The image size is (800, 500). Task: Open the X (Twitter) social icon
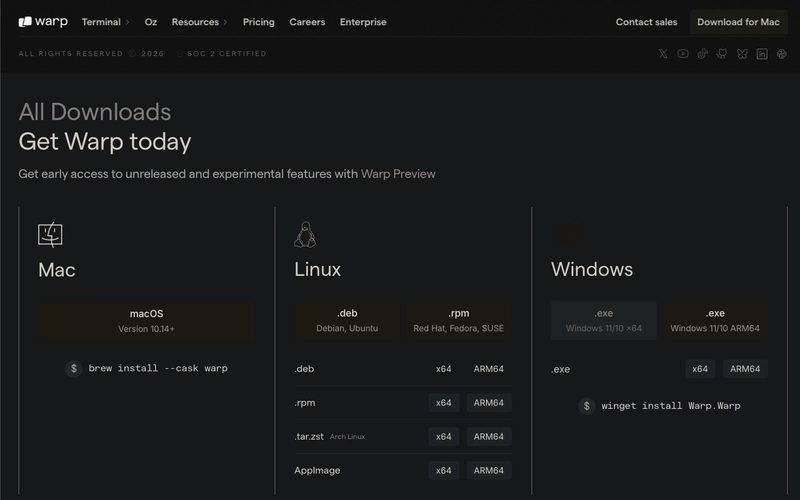tap(663, 54)
